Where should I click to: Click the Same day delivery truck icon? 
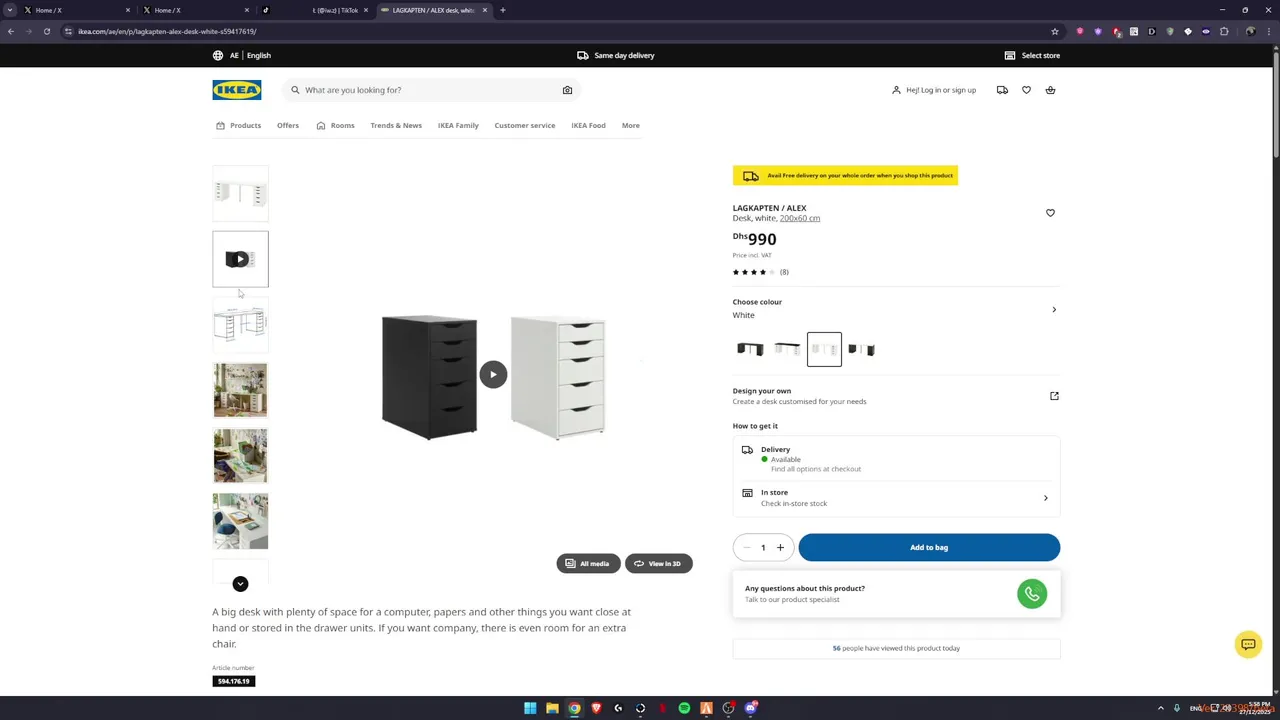[583, 56]
